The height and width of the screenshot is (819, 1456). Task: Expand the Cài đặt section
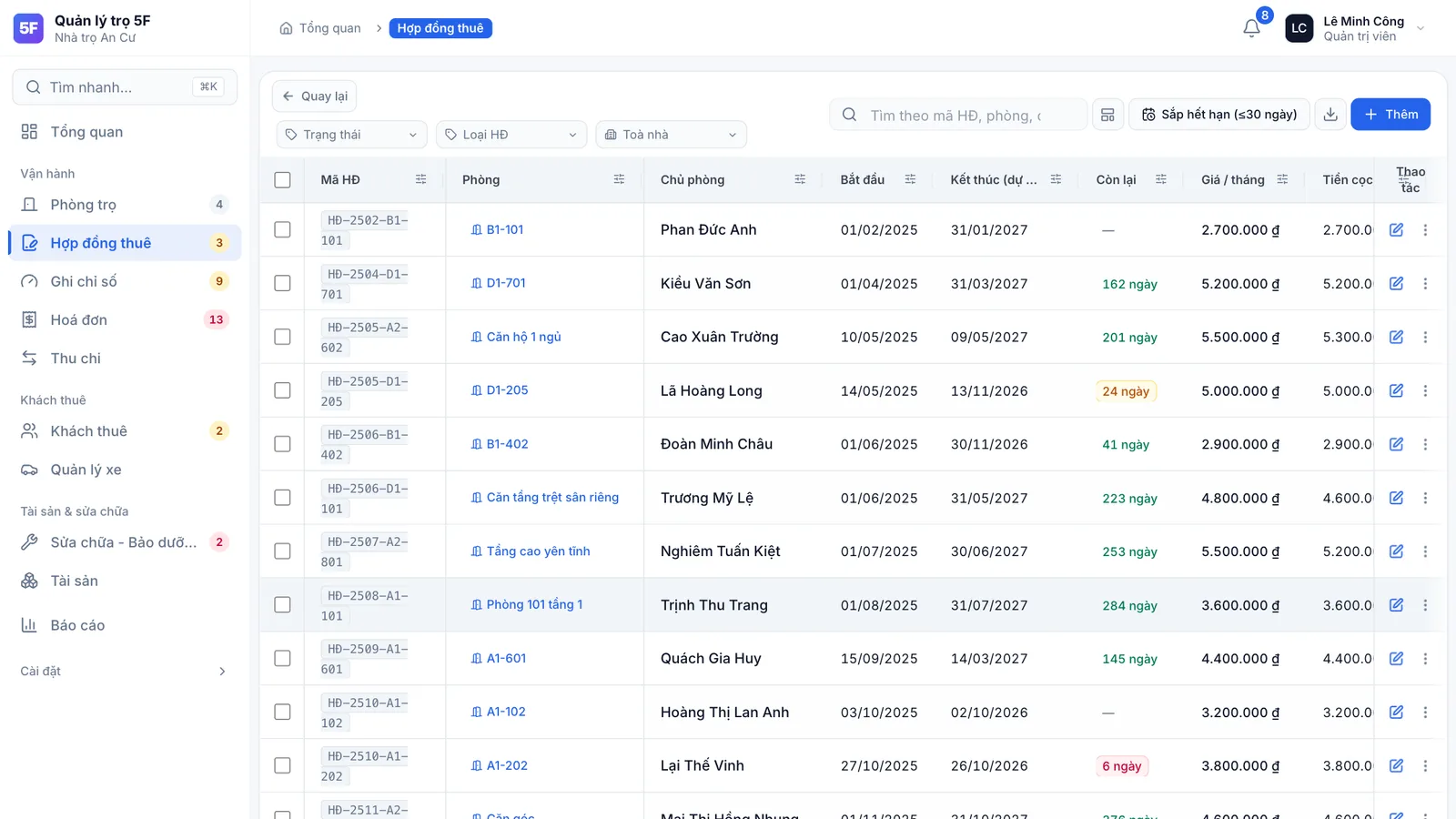coord(124,672)
